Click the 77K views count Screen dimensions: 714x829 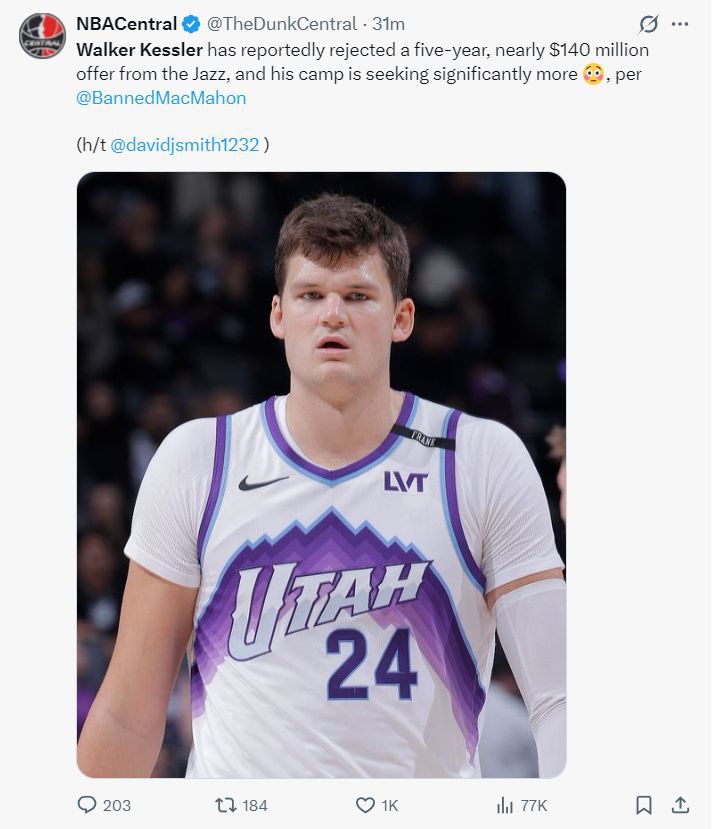coord(534,805)
